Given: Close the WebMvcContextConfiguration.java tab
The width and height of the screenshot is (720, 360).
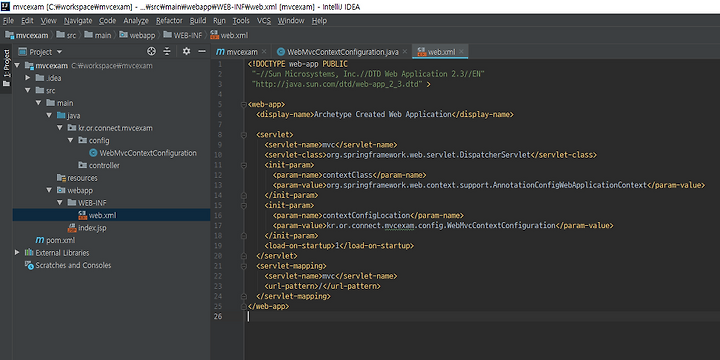Looking at the screenshot, I should click(405, 52).
